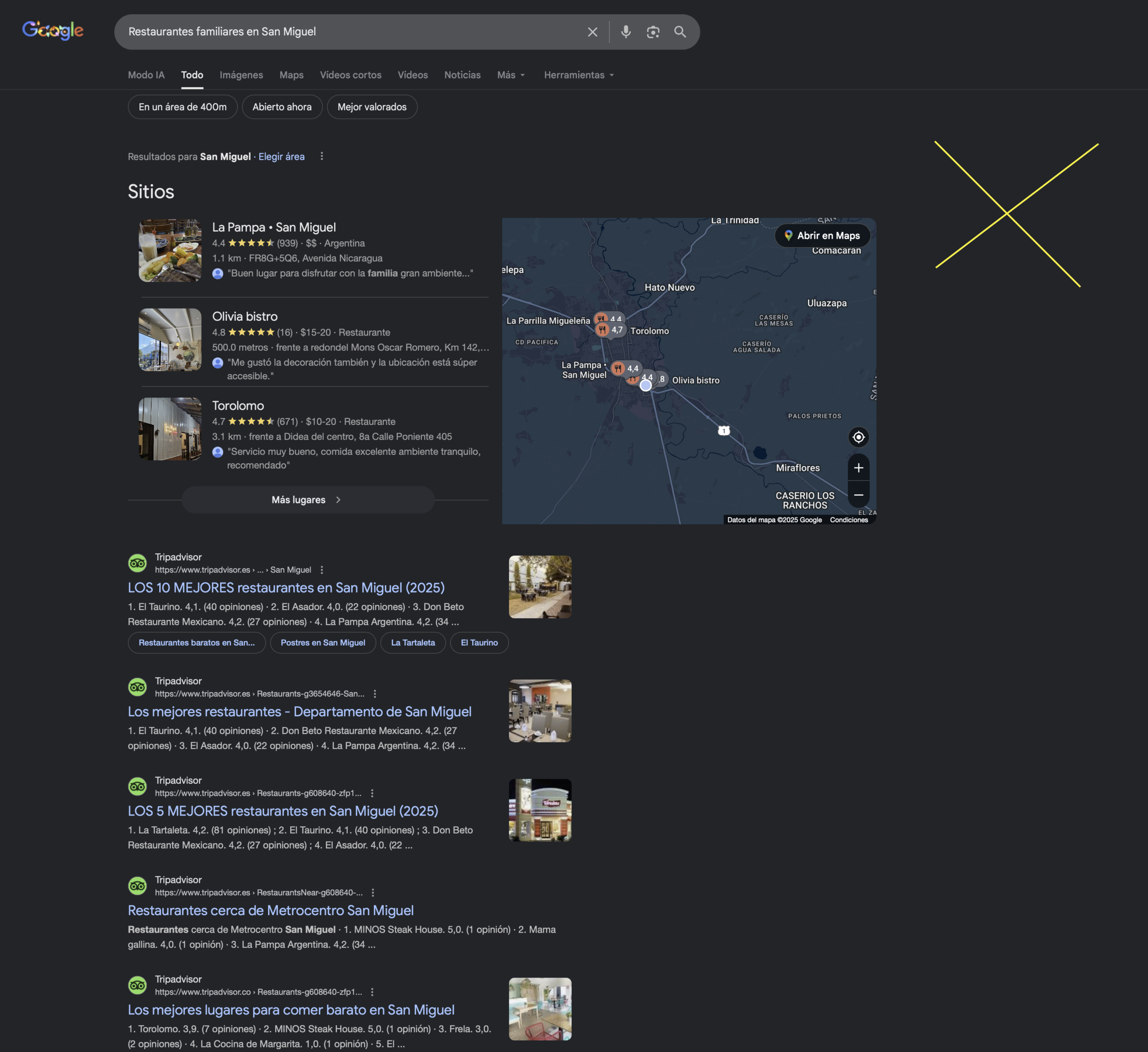Click El Taurino chip link
The image size is (1148, 1052).
click(x=479, y=642)
